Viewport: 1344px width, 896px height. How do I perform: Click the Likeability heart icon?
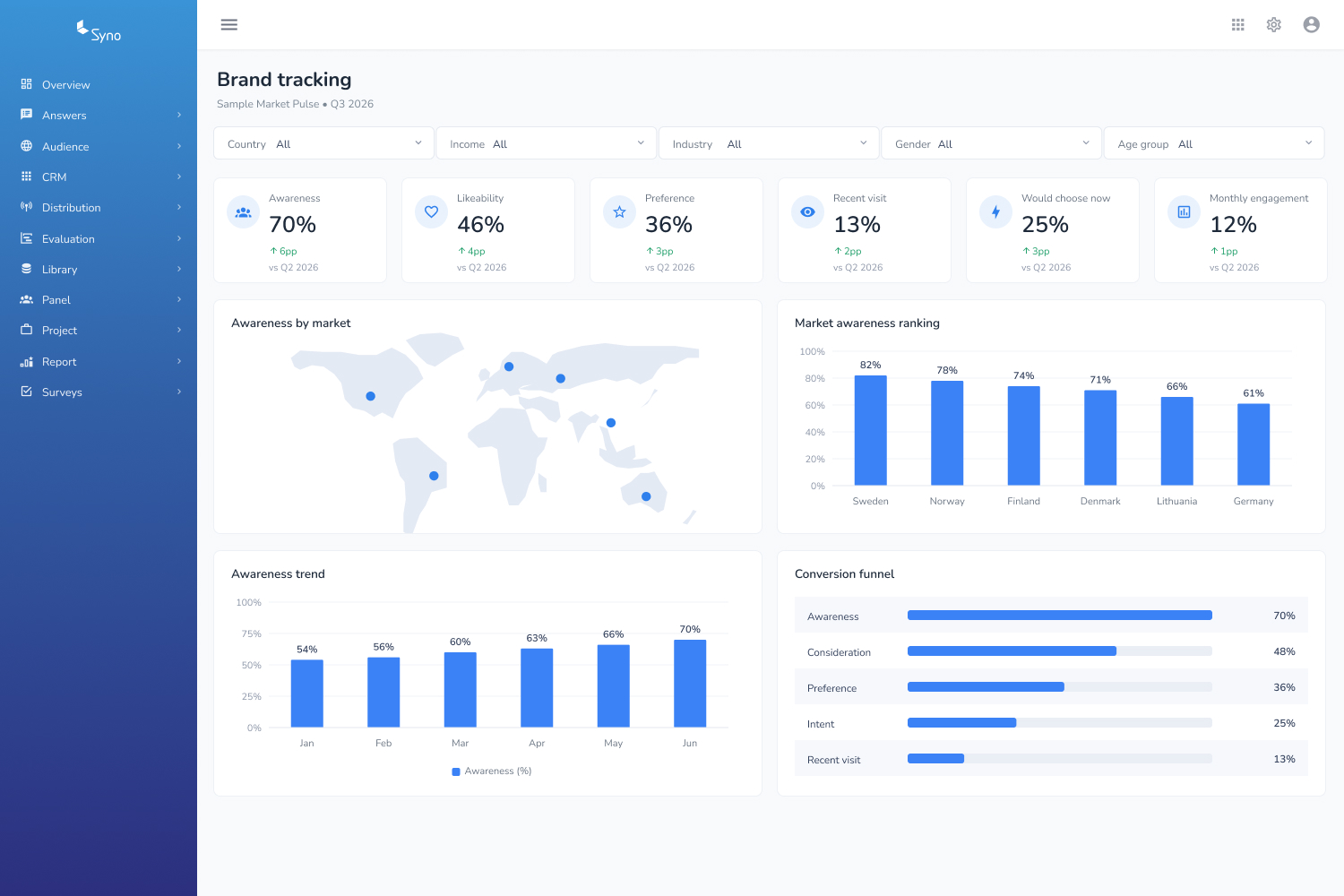(x=431, y=212)
